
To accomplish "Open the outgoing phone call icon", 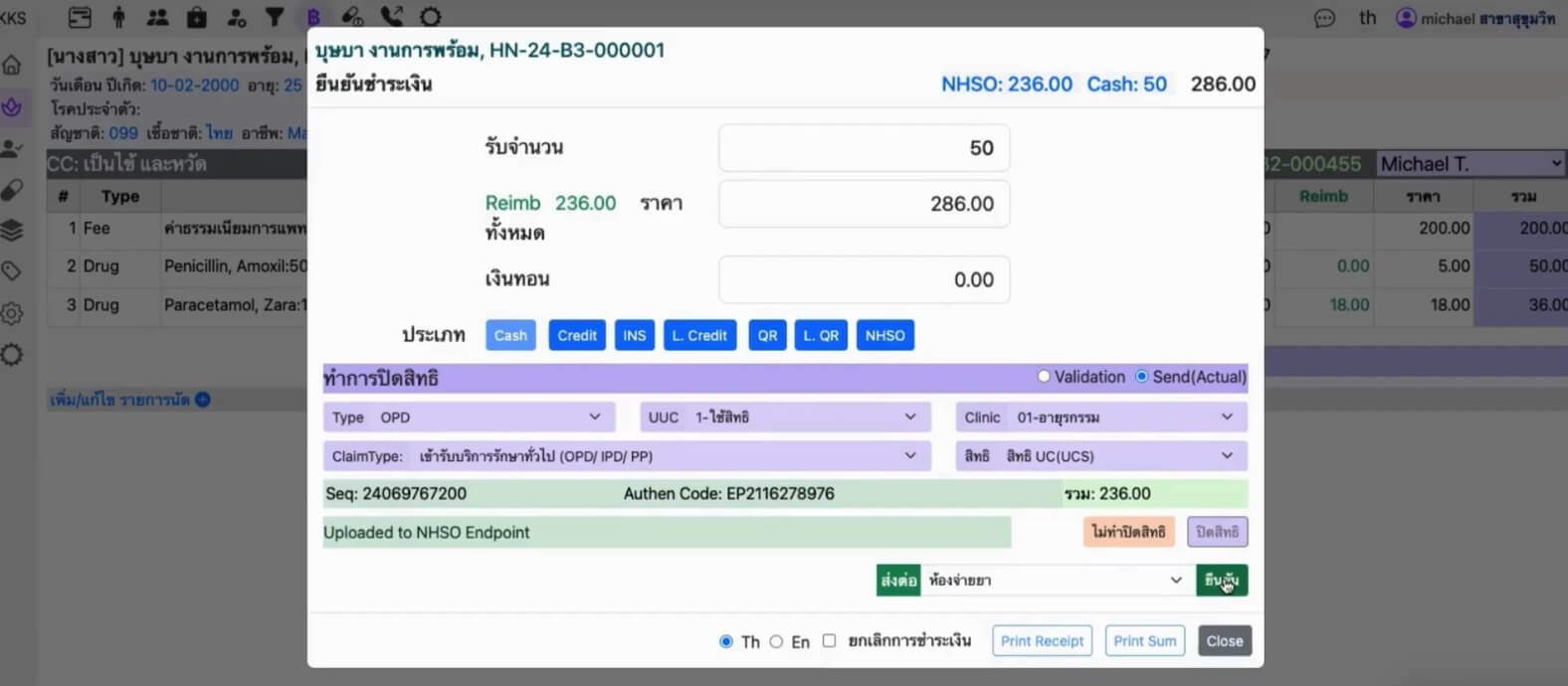I will (392, 17).
